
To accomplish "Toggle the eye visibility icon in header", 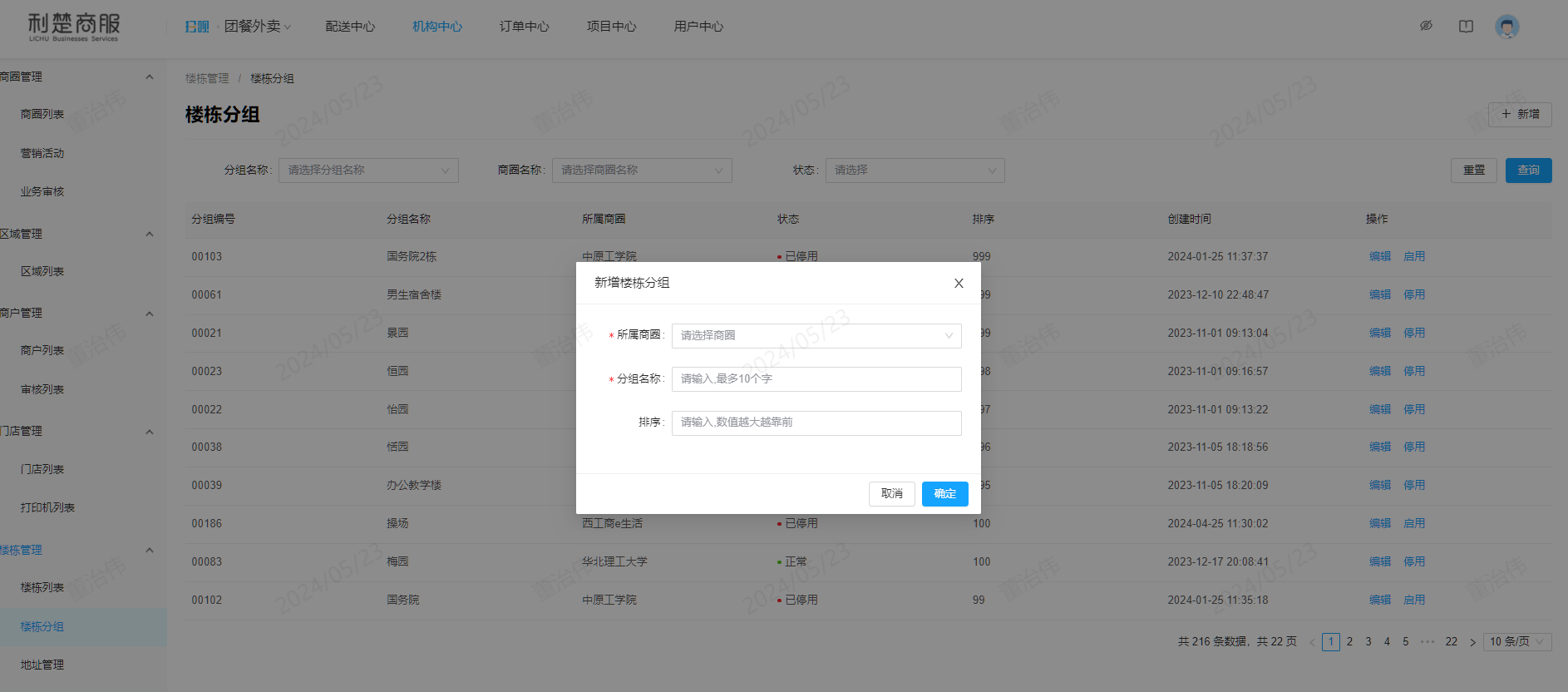I will [x=1426, y=27].
